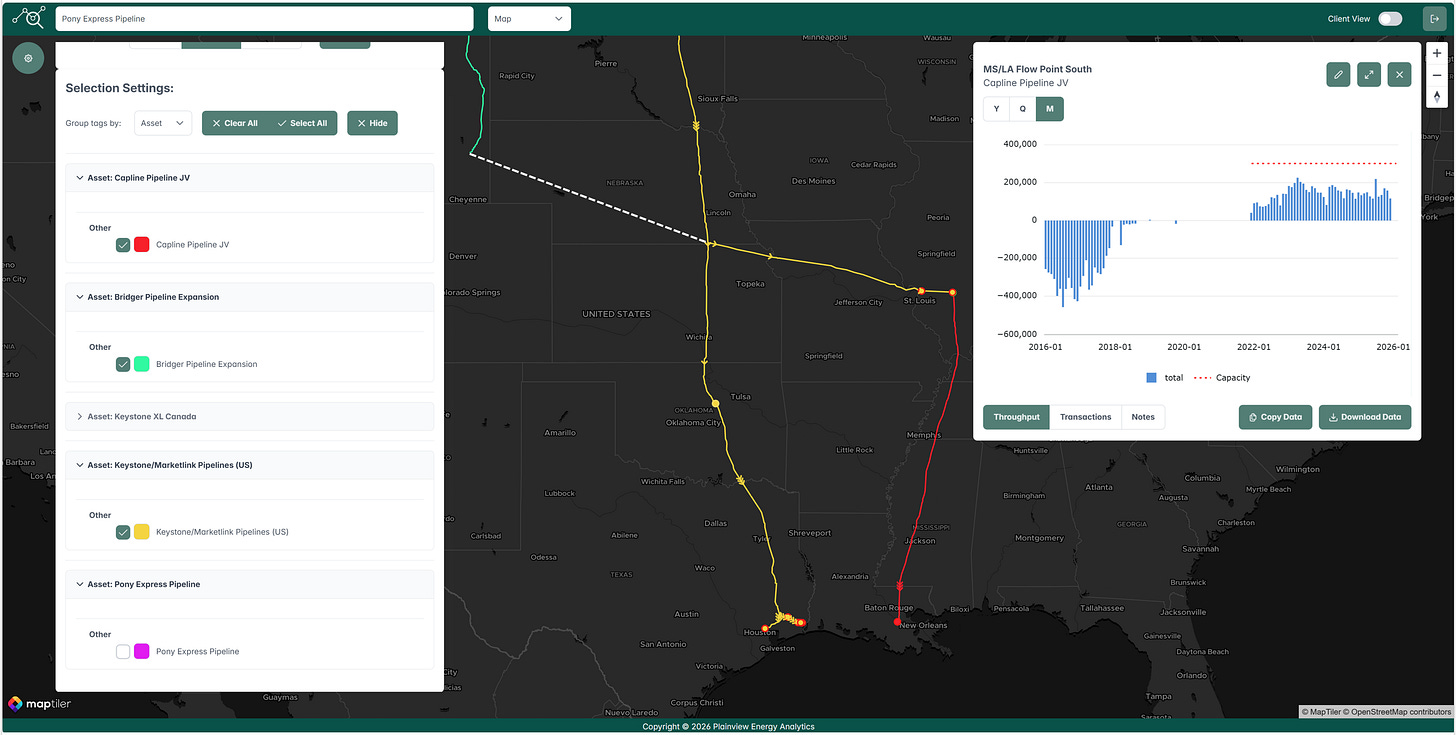Toggle the Client View switch
Screen dimensions: 1456x735
pyautogui.click(x=1390, y=18)
